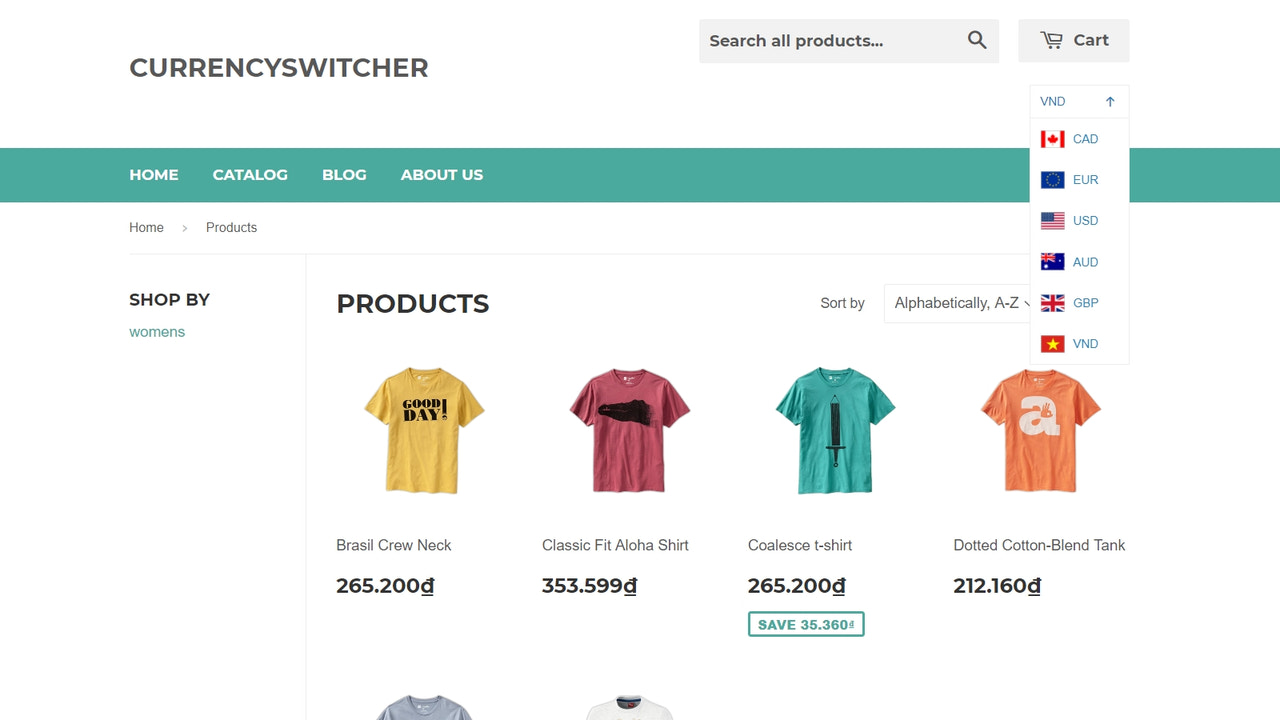Choose the US flag for USD currency
1280x720 pixels.
point(1054,220)
